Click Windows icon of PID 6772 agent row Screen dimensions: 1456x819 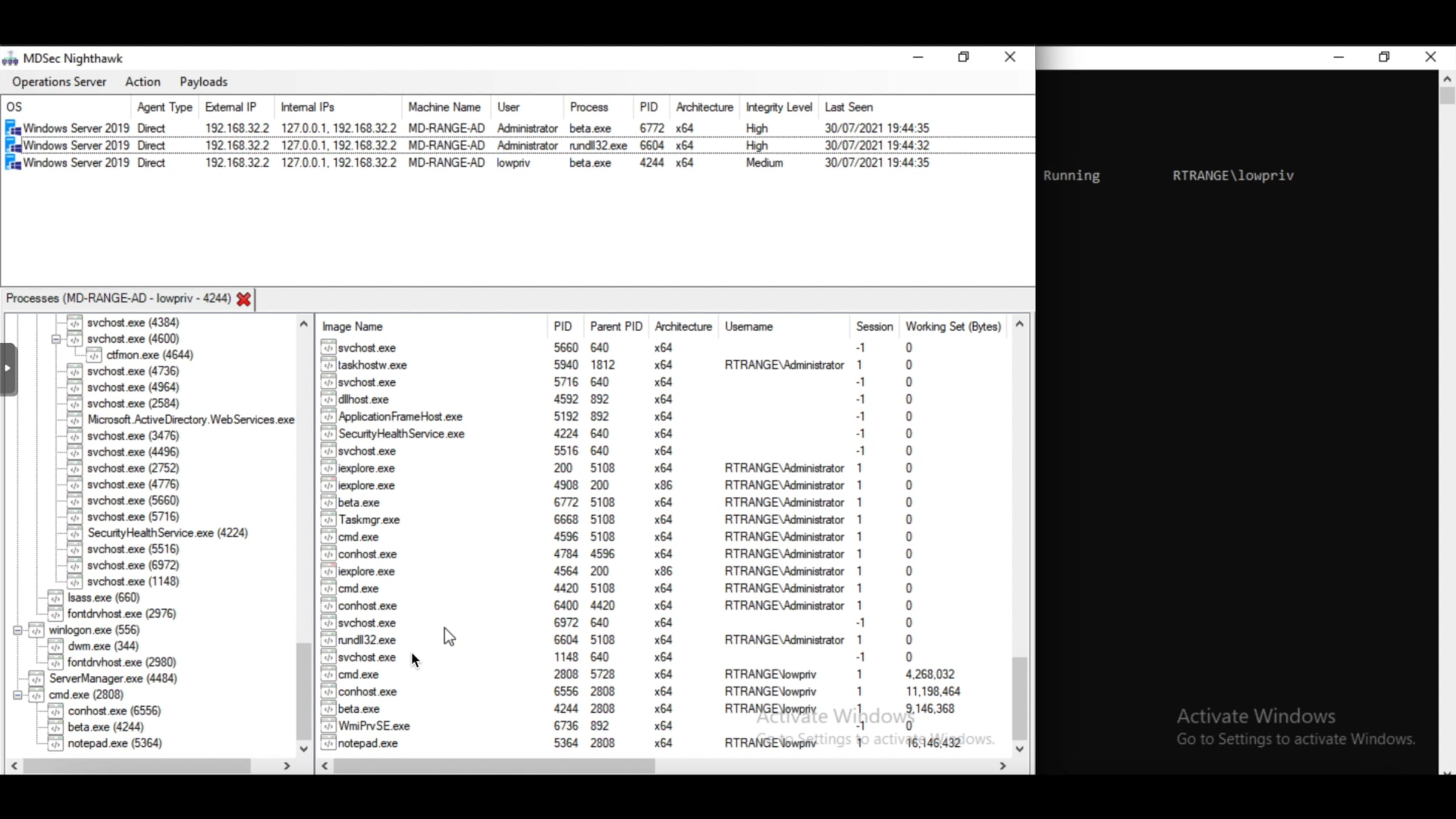(13, 129)
